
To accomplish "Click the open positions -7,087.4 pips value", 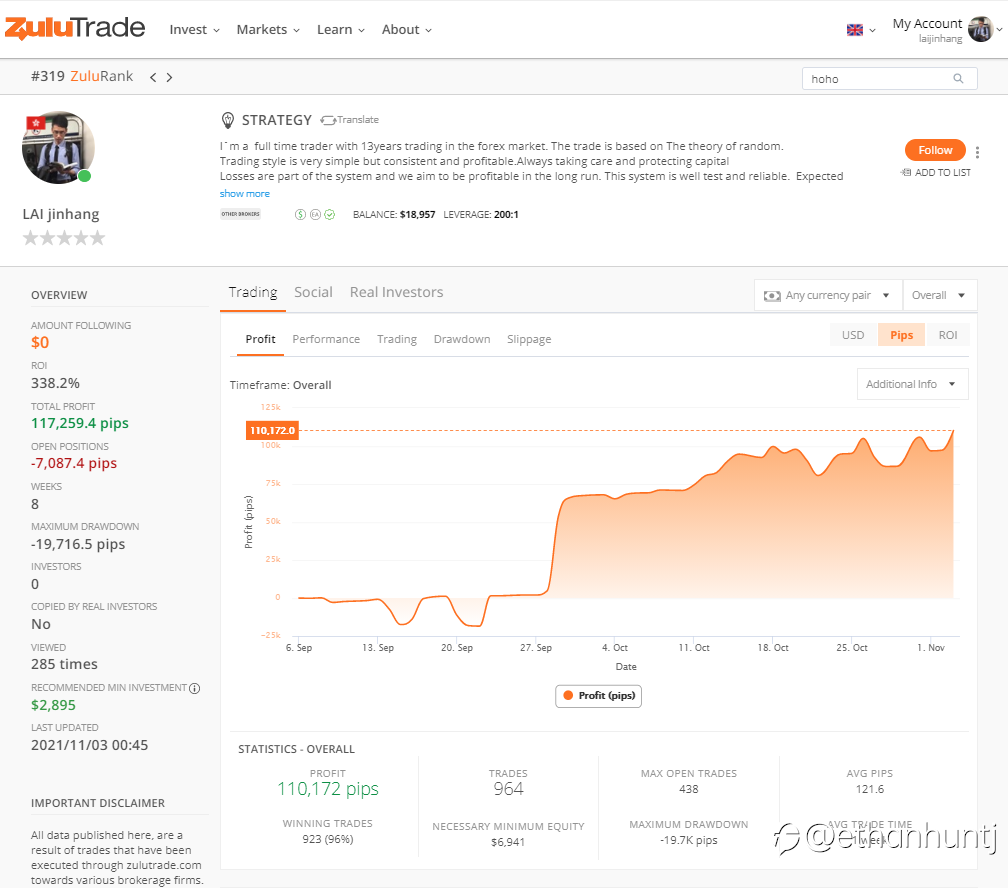I will pyautogui.click(x=74, y=463).
